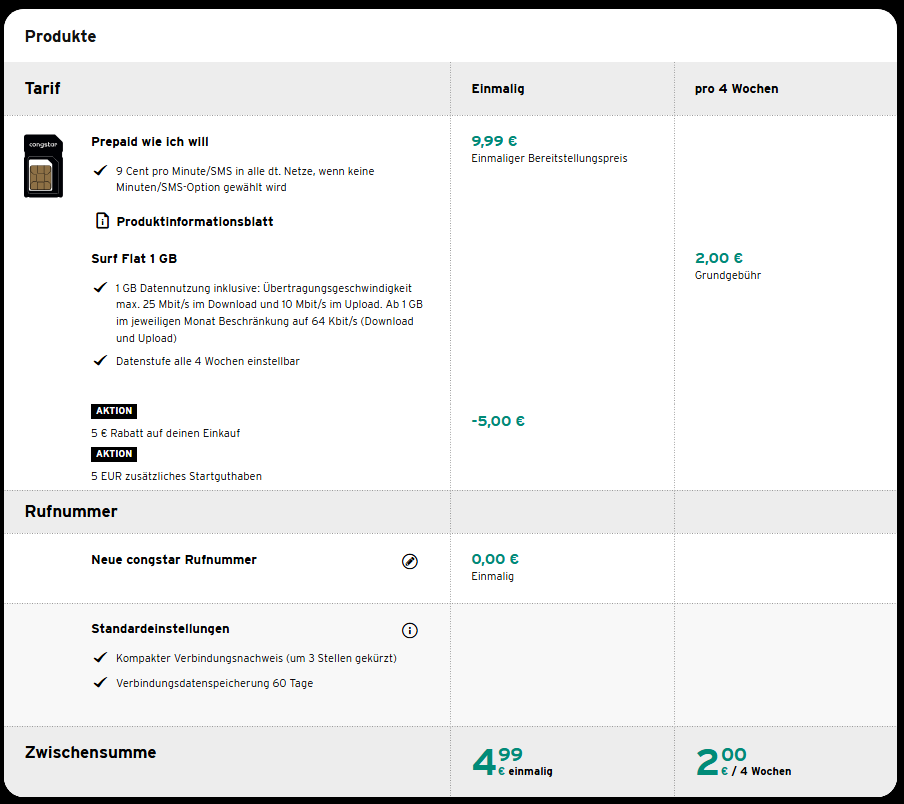
Task: Click the -5,00 € discount amount
Action: click(x=498, y=421)
